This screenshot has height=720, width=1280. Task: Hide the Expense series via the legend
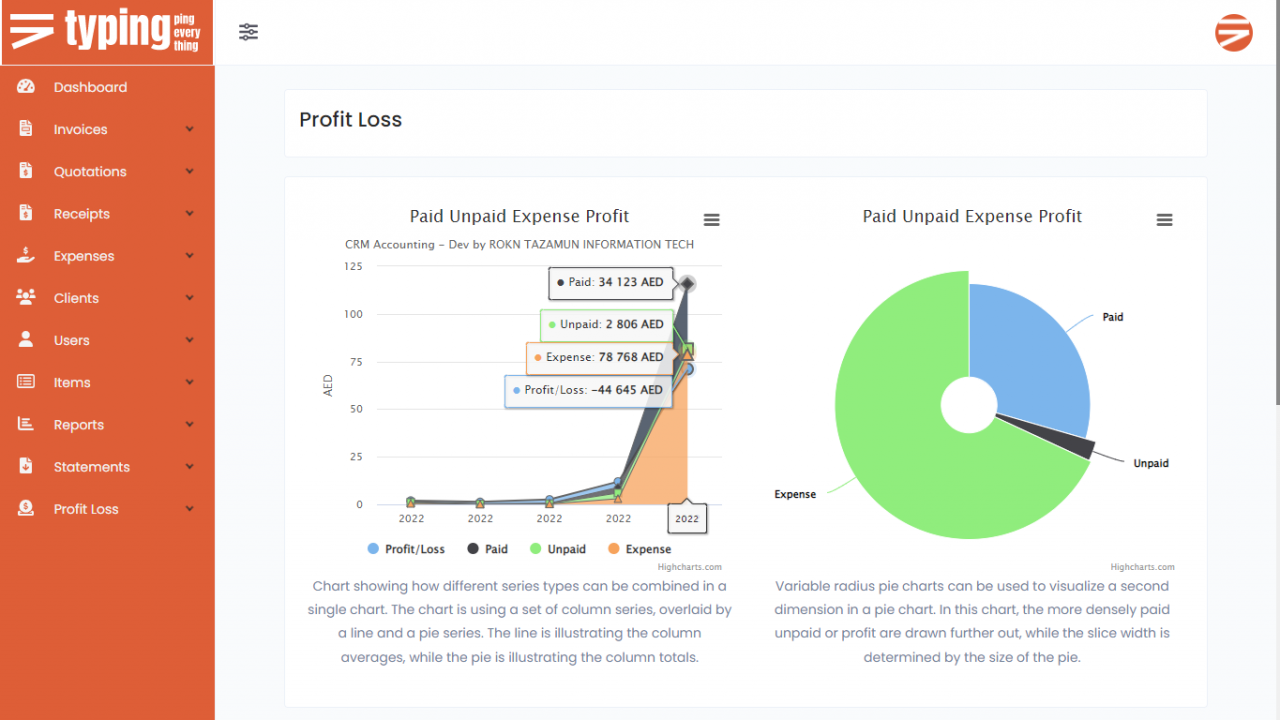[x=632, y=548]
